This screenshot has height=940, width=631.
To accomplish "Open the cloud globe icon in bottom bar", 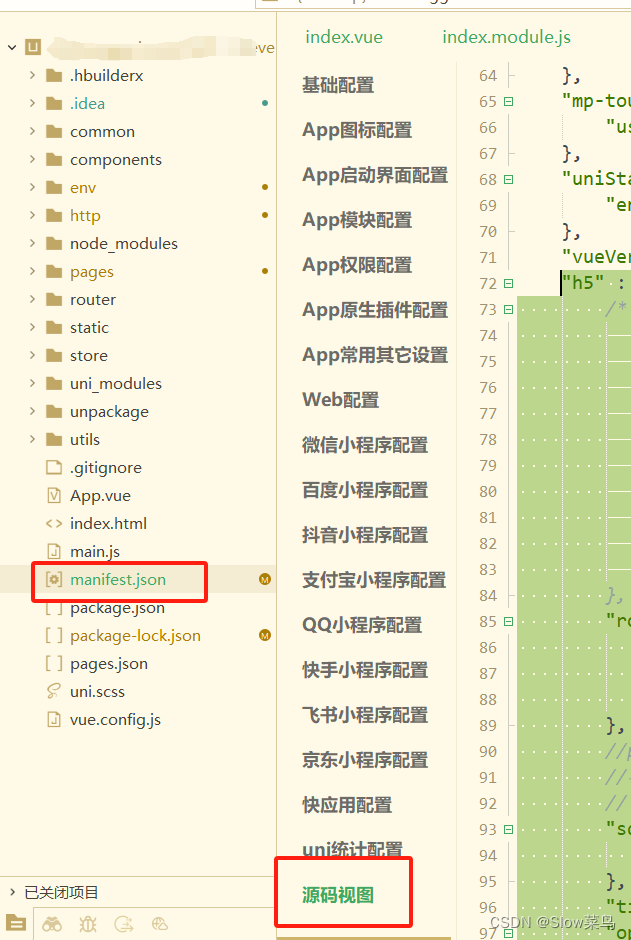I will (x=160, y=924).
